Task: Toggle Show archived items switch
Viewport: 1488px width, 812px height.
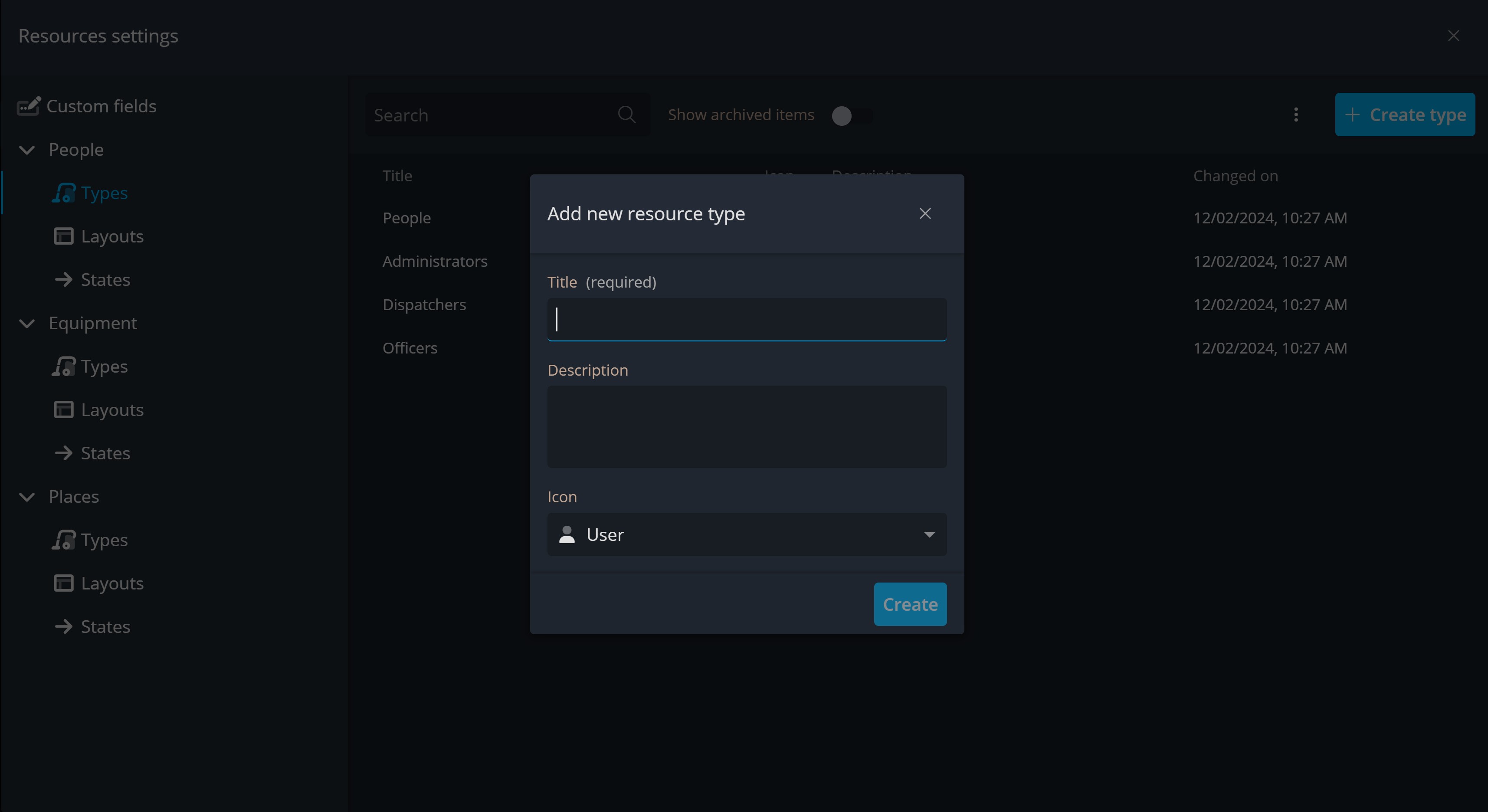Action: click(x=852, y=115)
